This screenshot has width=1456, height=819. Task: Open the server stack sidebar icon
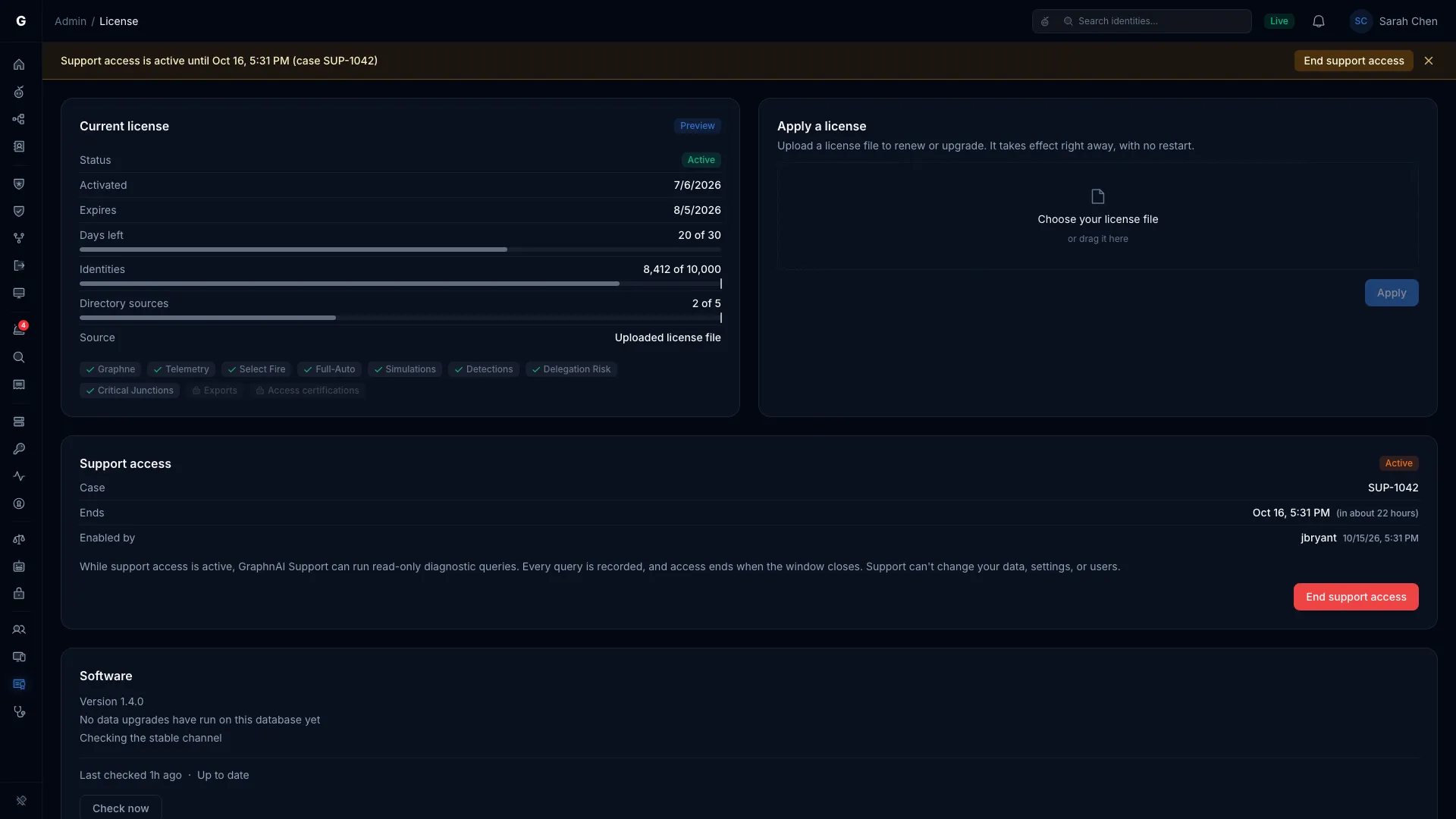point(19,422)
